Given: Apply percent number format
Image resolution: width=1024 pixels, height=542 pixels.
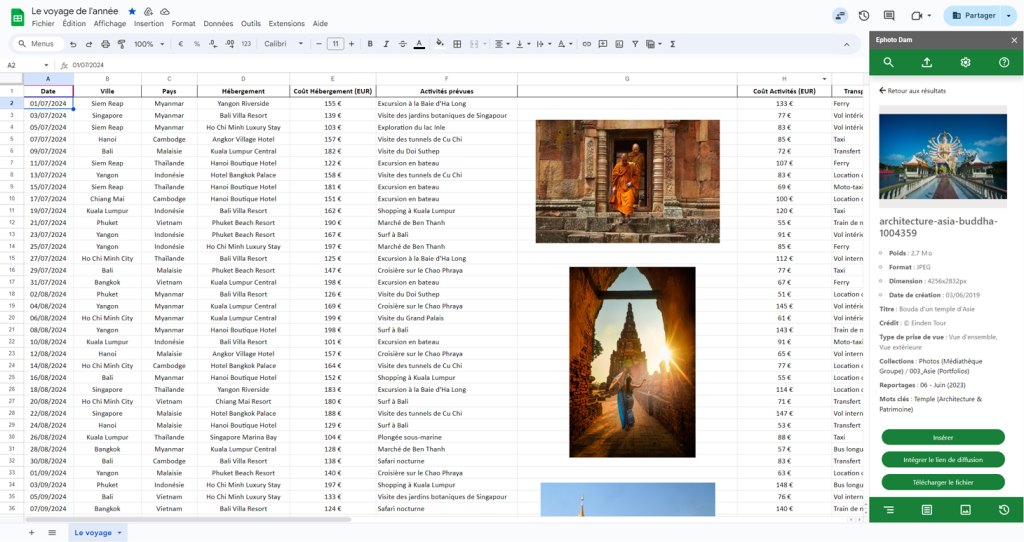Looking at the screenshot, I should click(197, 44).
